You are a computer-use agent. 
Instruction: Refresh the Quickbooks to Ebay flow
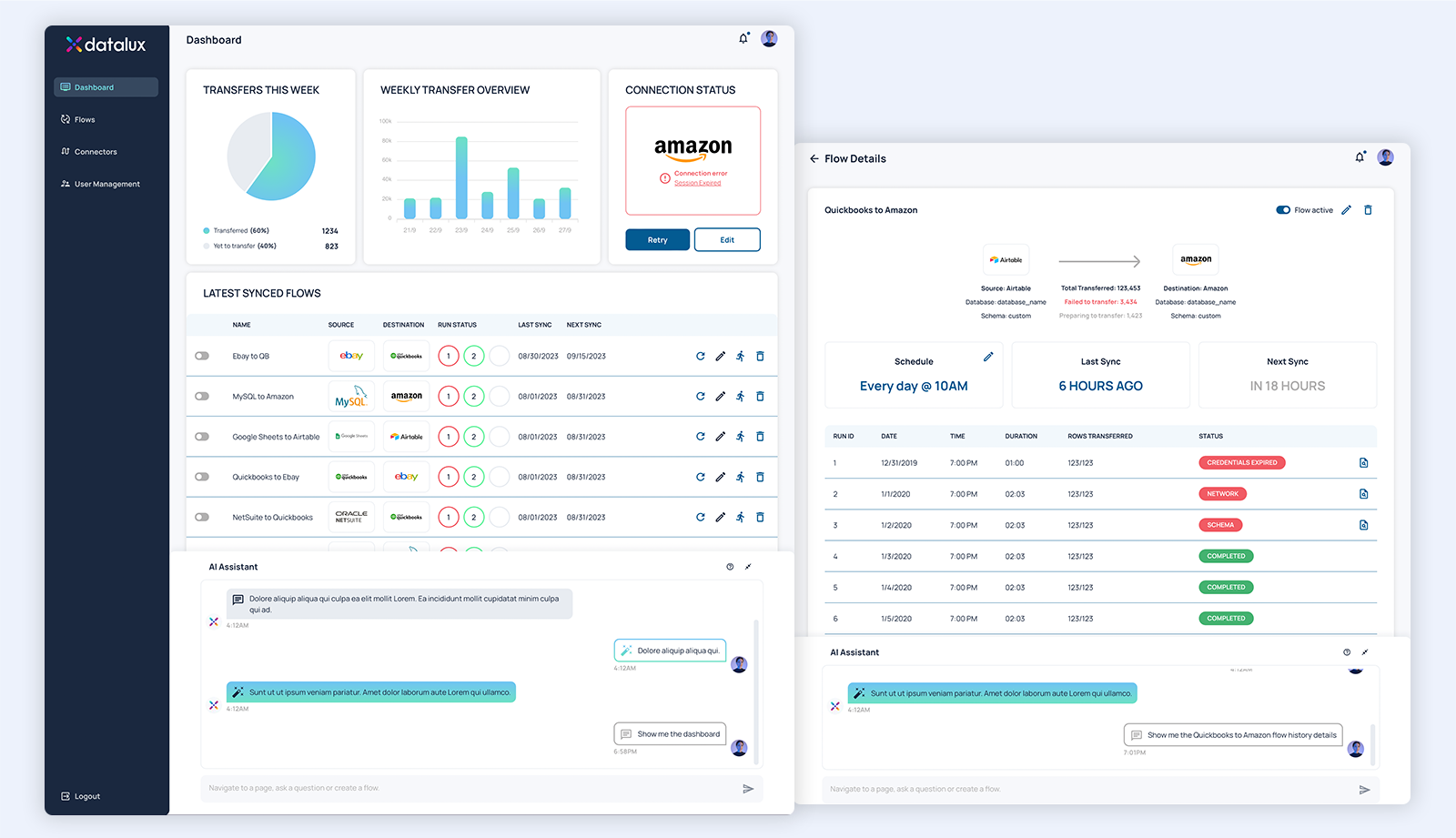point(701,477)
